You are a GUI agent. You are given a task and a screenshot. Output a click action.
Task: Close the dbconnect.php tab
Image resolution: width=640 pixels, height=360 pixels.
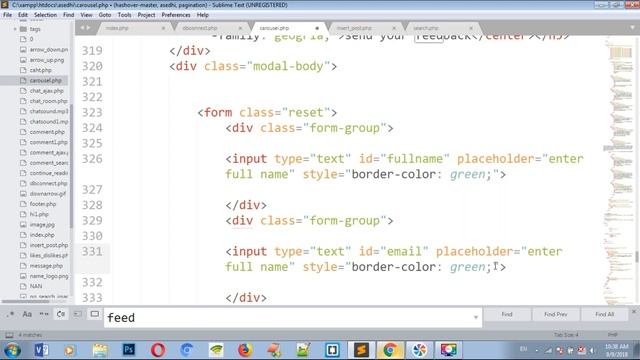coord(240,28)
